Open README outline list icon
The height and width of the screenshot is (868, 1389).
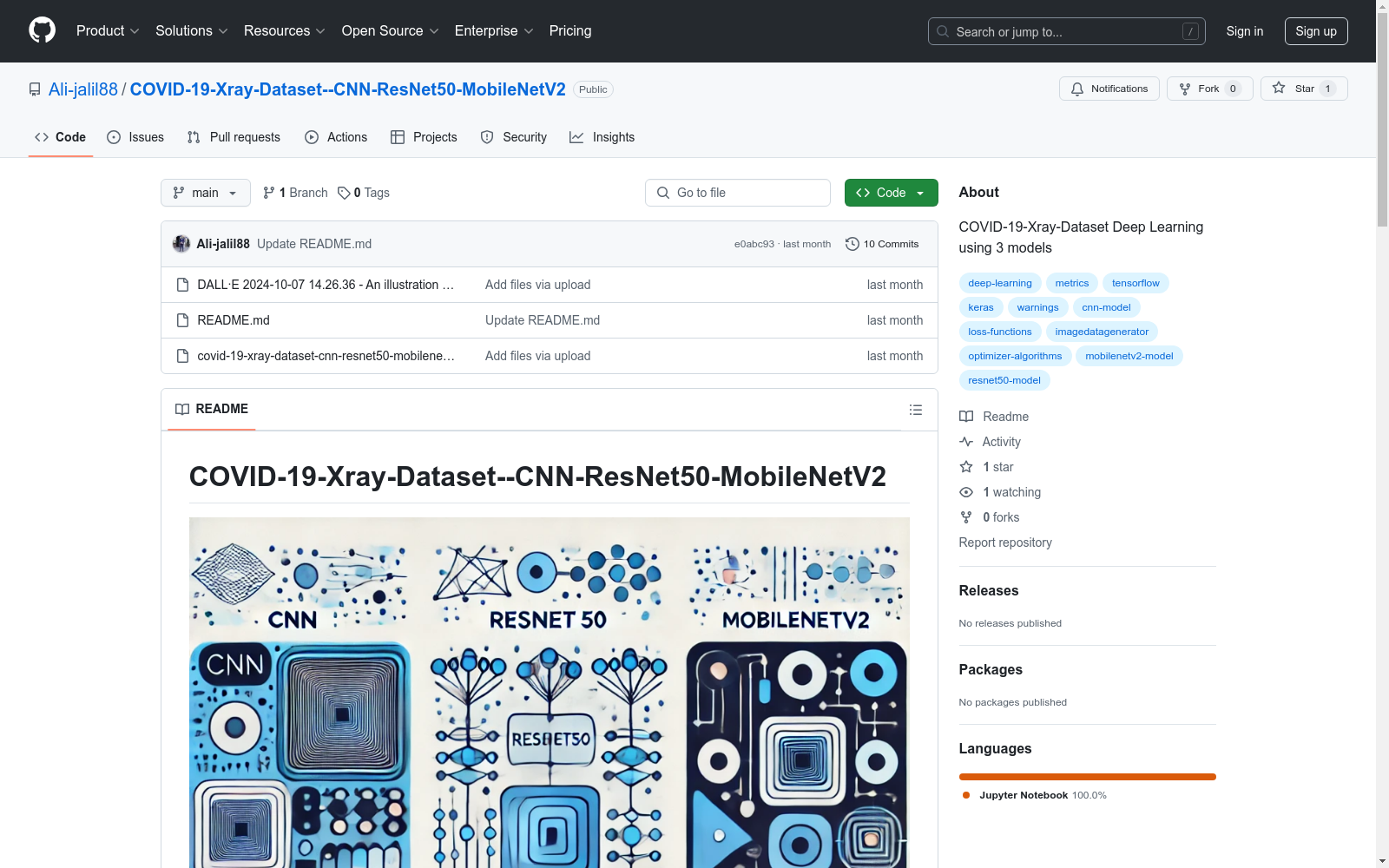pyautogui.click(x=916, y=410)
